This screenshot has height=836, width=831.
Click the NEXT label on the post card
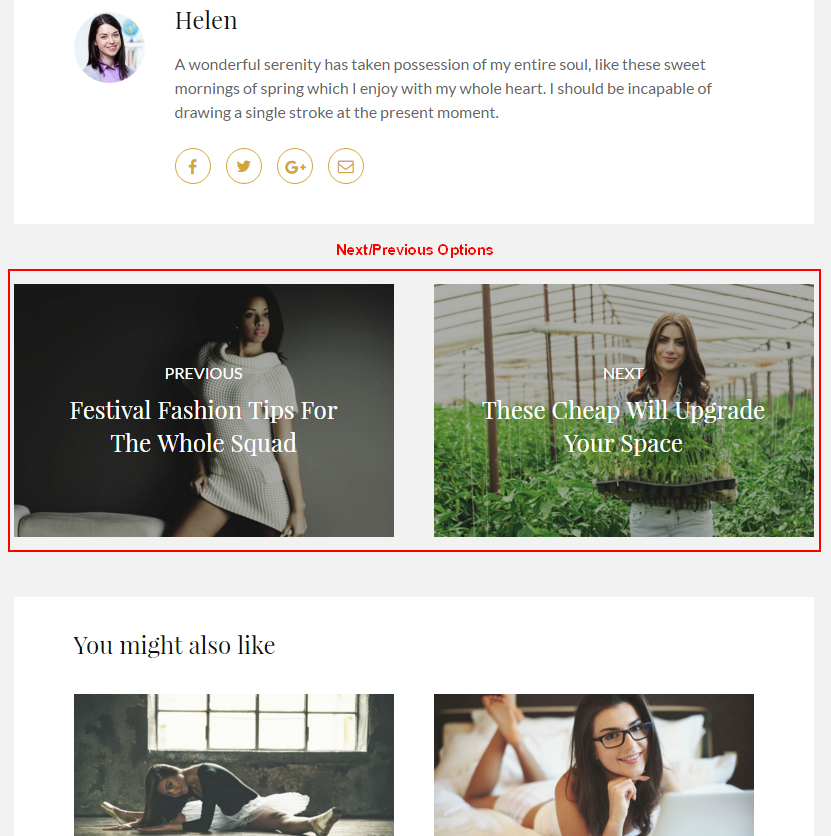(623, 374)
